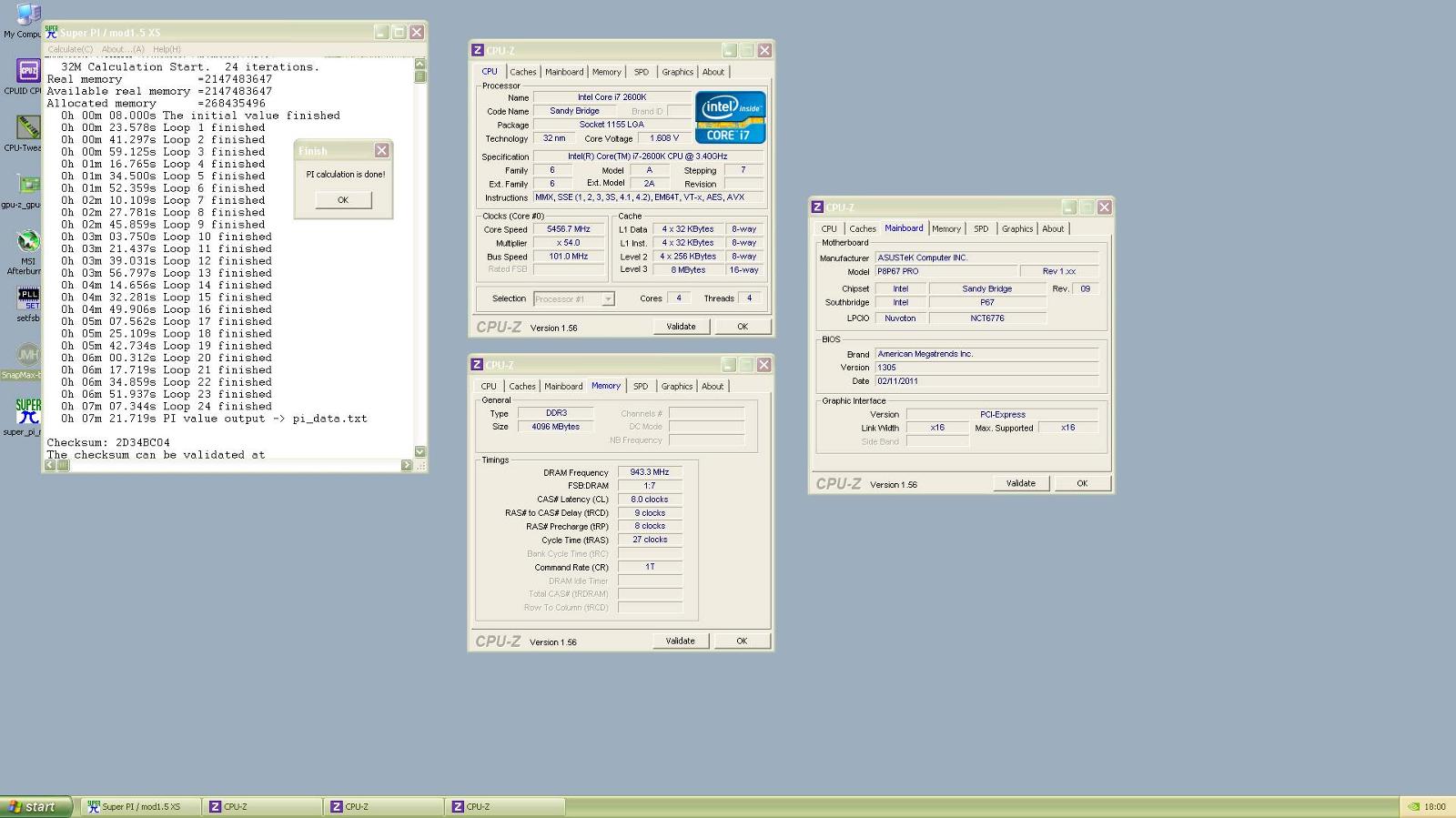
Task: Click Super PI horizontal scroll left arrow
Action: point(50,465)
